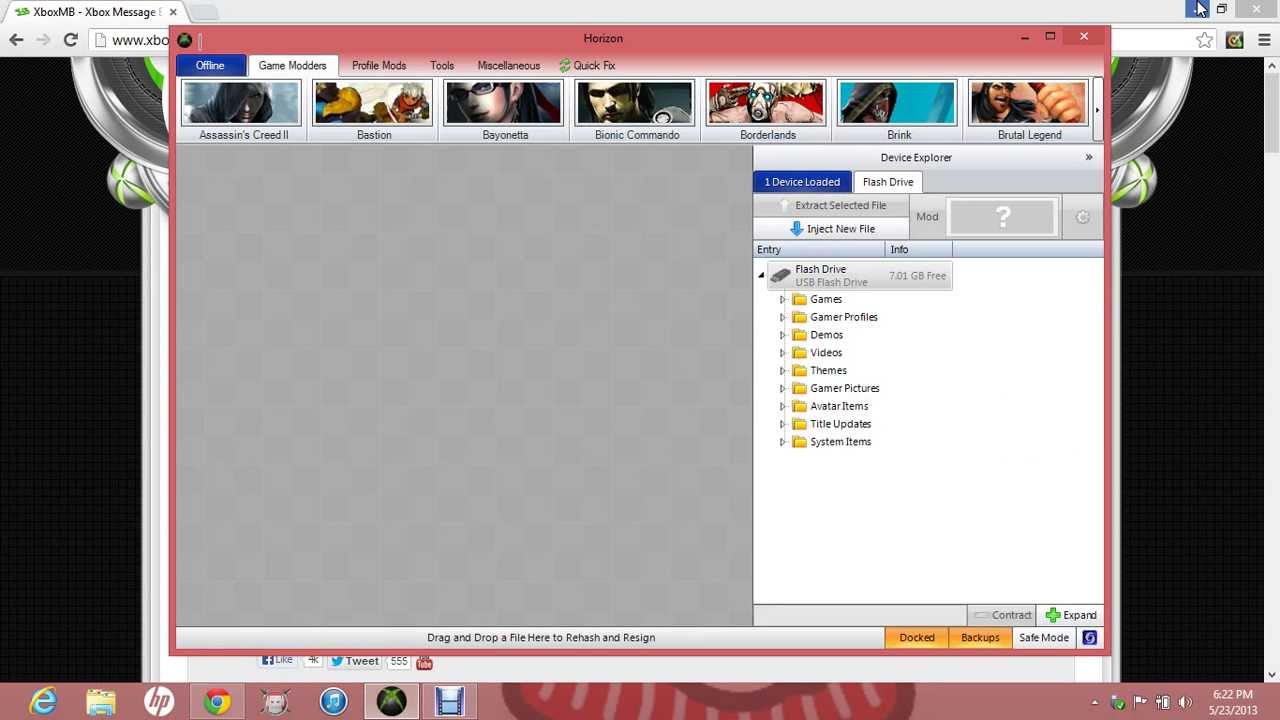The image size is (1280, 720).
Task: Click the Offline status button
Action: tap(210, 65)
